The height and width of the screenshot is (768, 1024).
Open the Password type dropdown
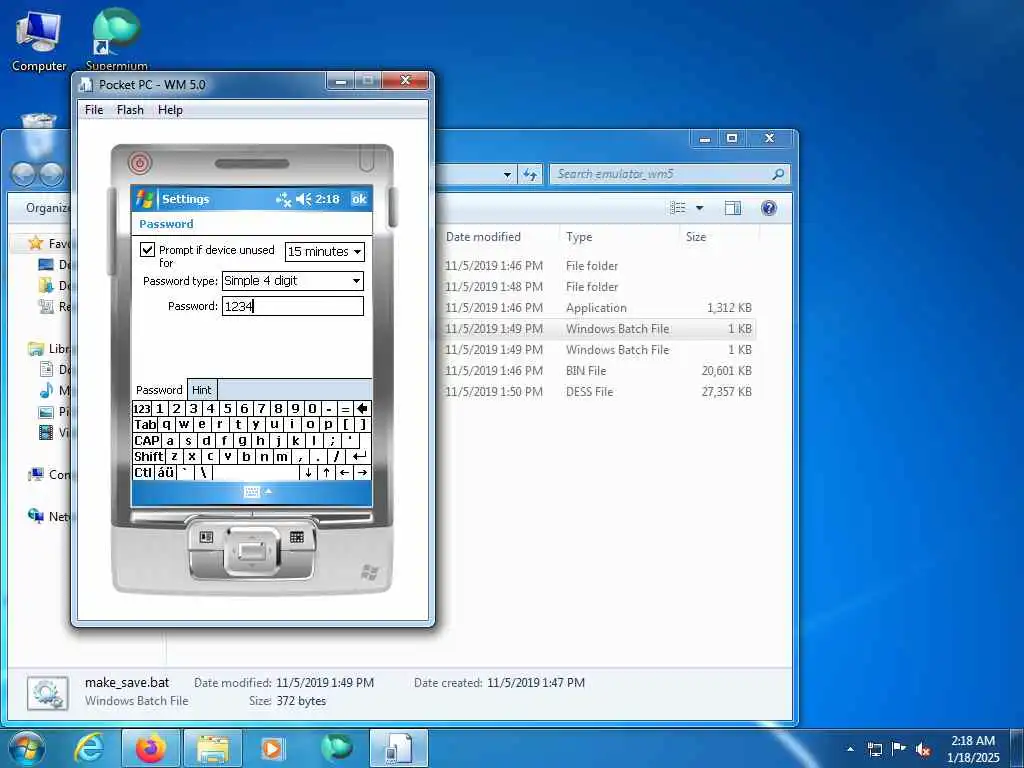[x=293, y=281]
